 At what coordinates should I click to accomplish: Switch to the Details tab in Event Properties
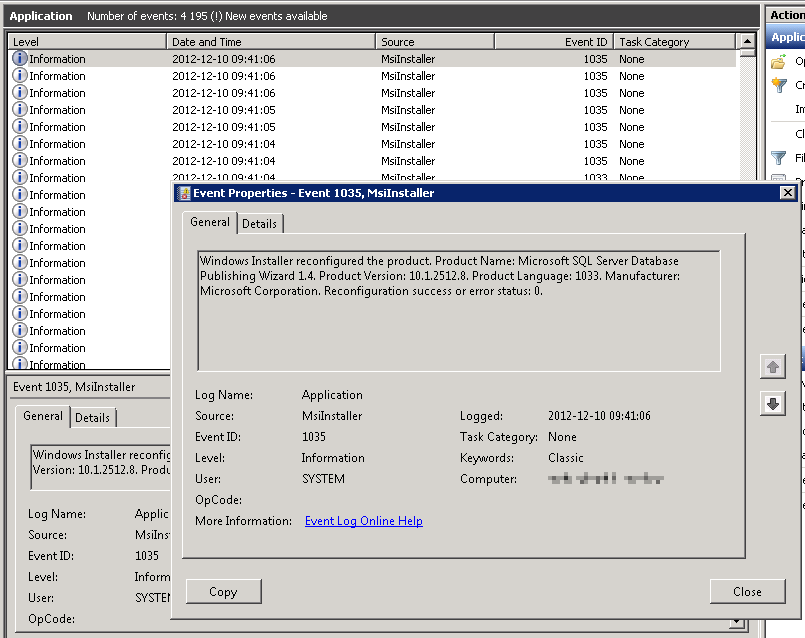[259, 223]
